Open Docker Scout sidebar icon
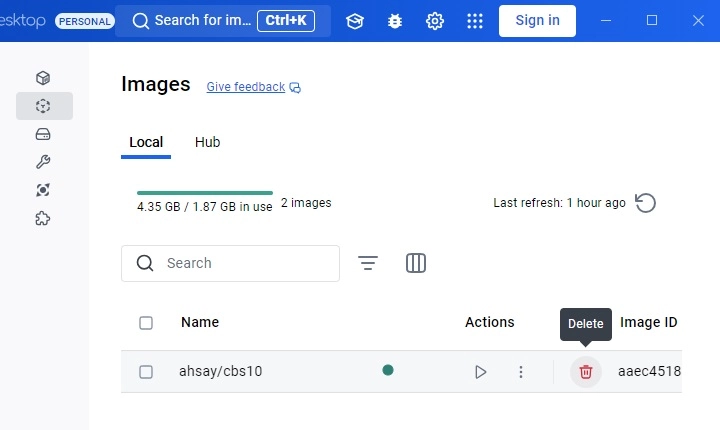Screen dimensions: 720x430 point(43,190)
